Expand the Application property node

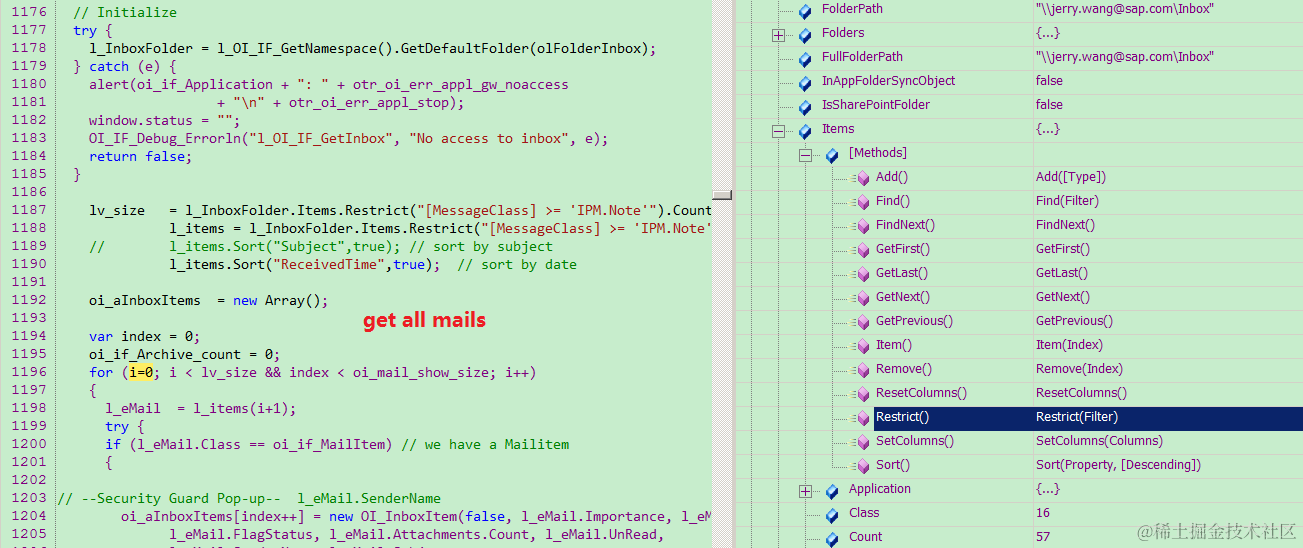[x=805, y=491]
